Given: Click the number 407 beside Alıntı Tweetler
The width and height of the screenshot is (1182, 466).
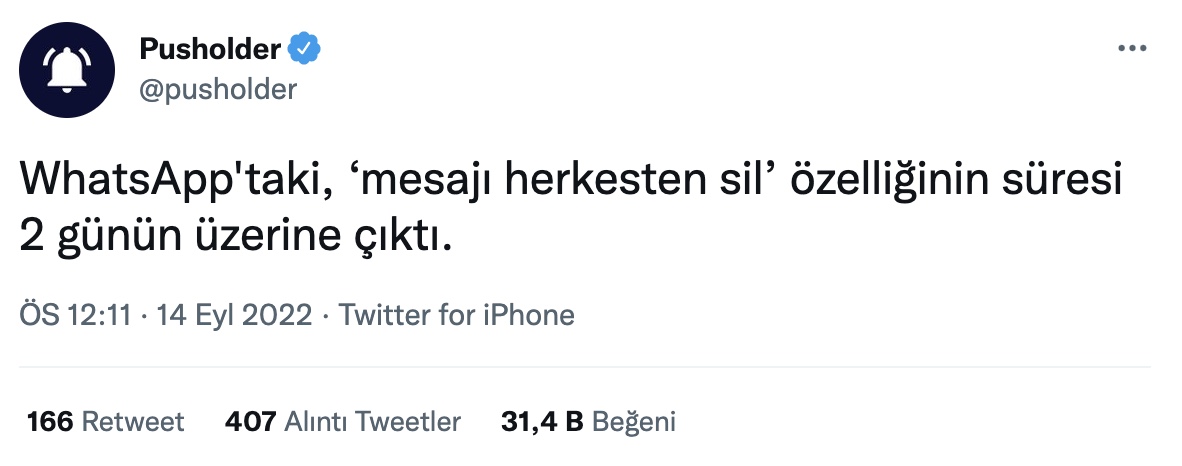Looking at the screenshot, I should click(250, 422).
